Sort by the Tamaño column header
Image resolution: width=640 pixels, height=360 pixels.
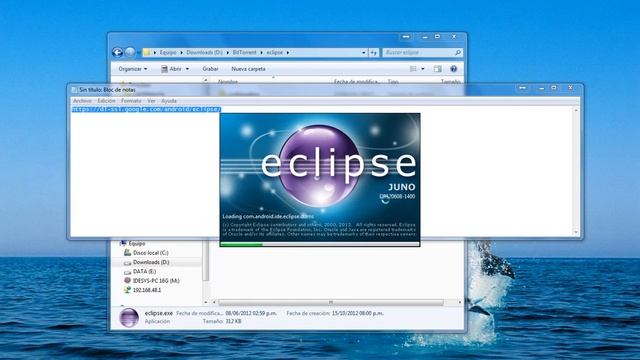[x=450, y=82]
